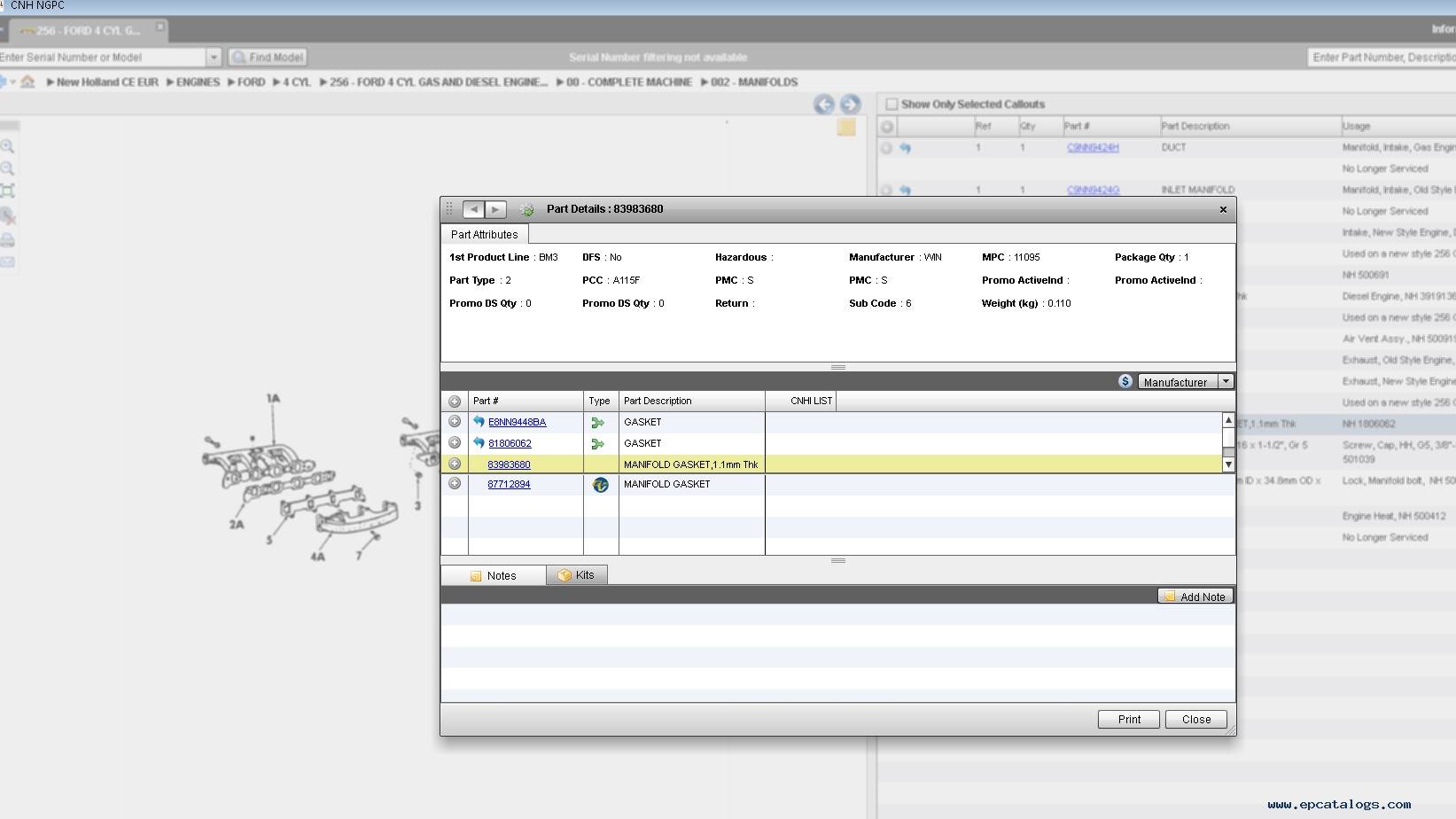
Task: Open part number link 87712894
Action: point(509,484)
